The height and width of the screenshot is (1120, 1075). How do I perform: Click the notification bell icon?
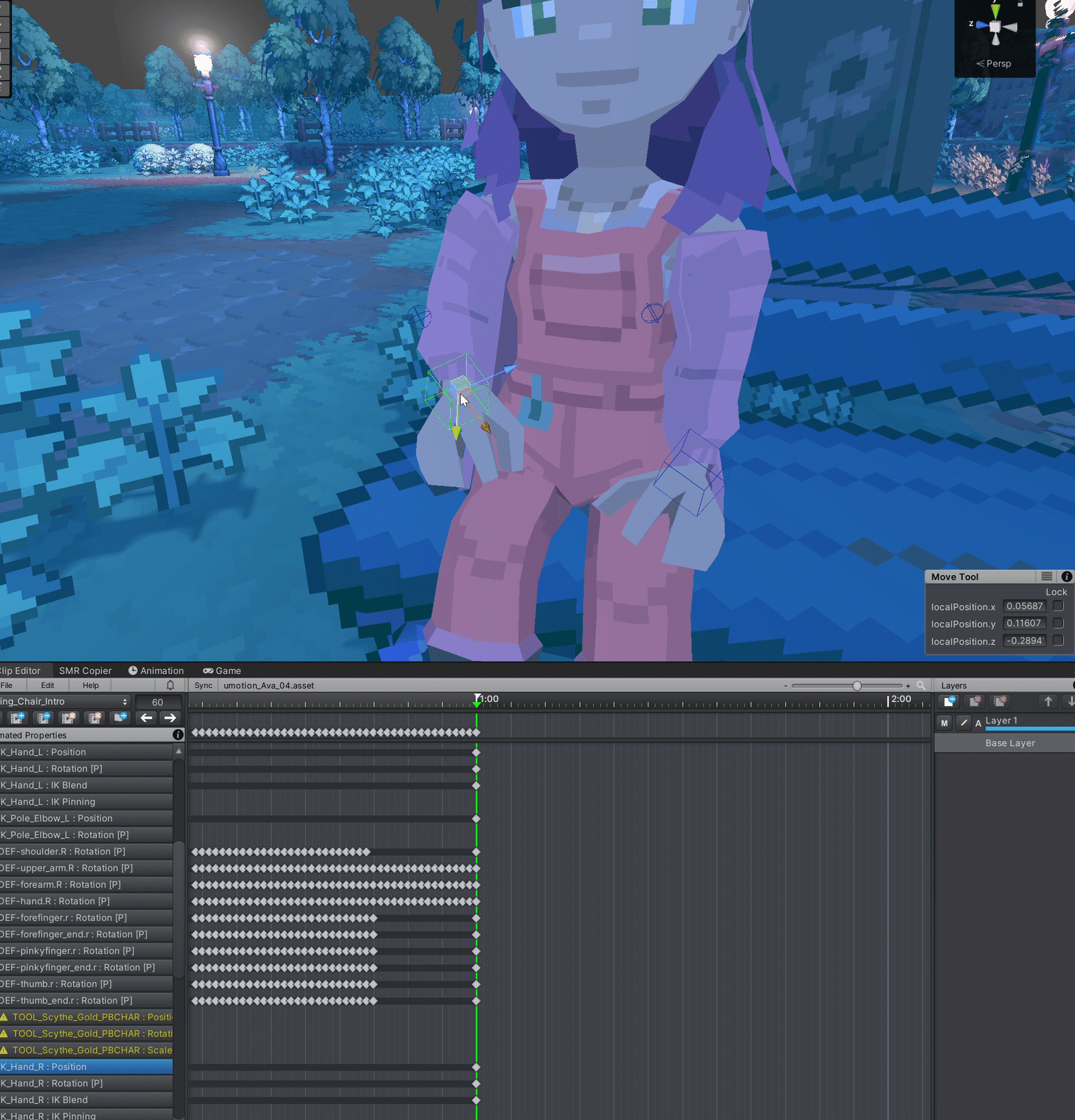(x=170, y=685)
